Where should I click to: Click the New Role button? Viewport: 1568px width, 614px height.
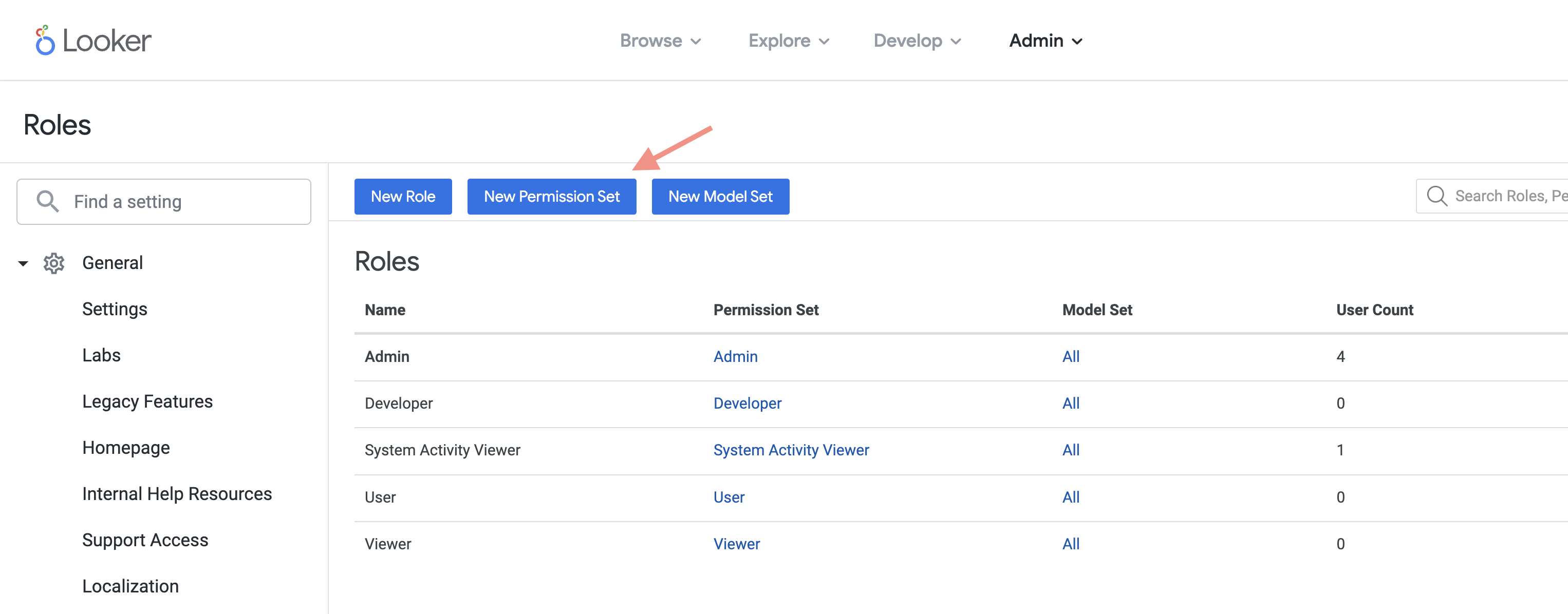pos(402,196)
